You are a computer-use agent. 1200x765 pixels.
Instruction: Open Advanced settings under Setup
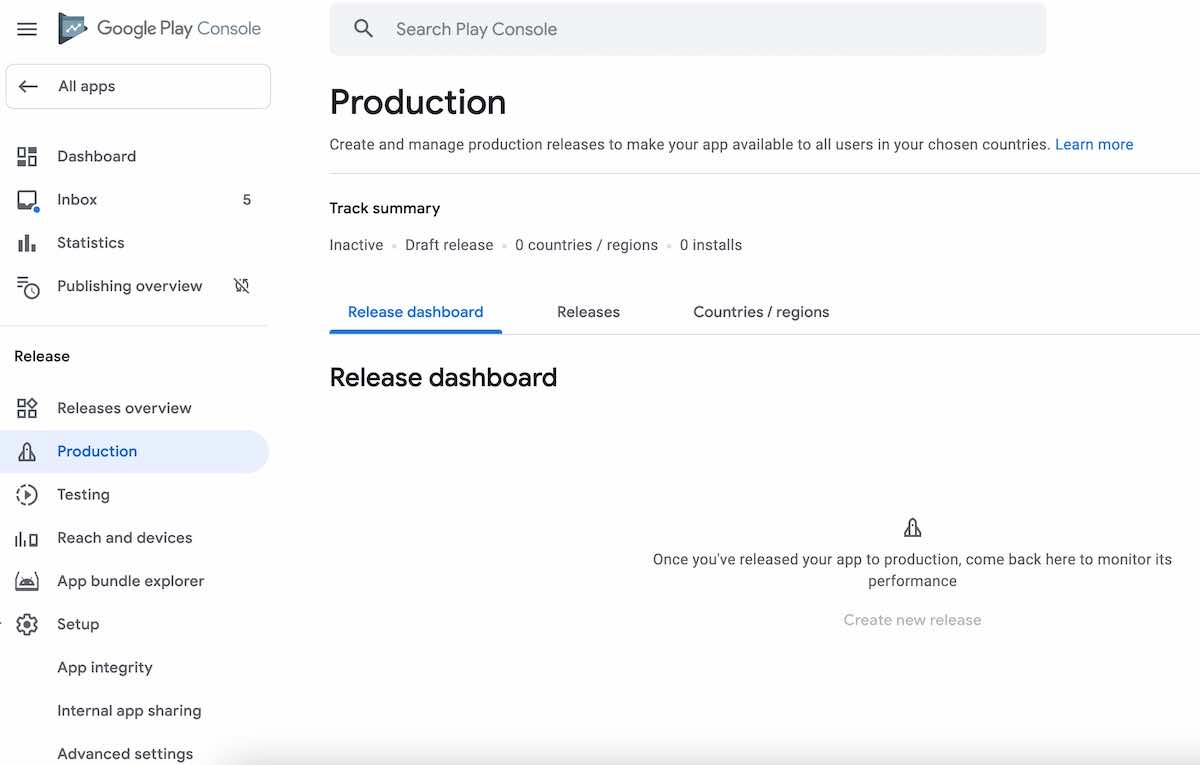tap(125, 753)
